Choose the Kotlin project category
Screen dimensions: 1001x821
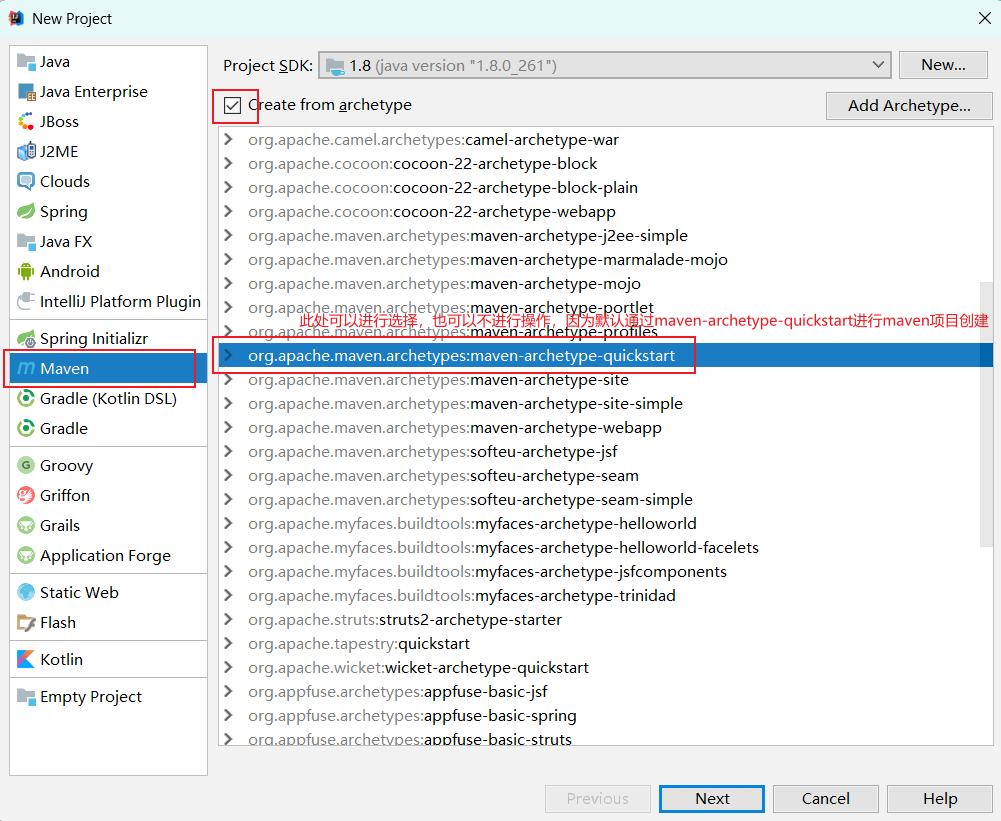pyautogui.click(x=109, y=660)
